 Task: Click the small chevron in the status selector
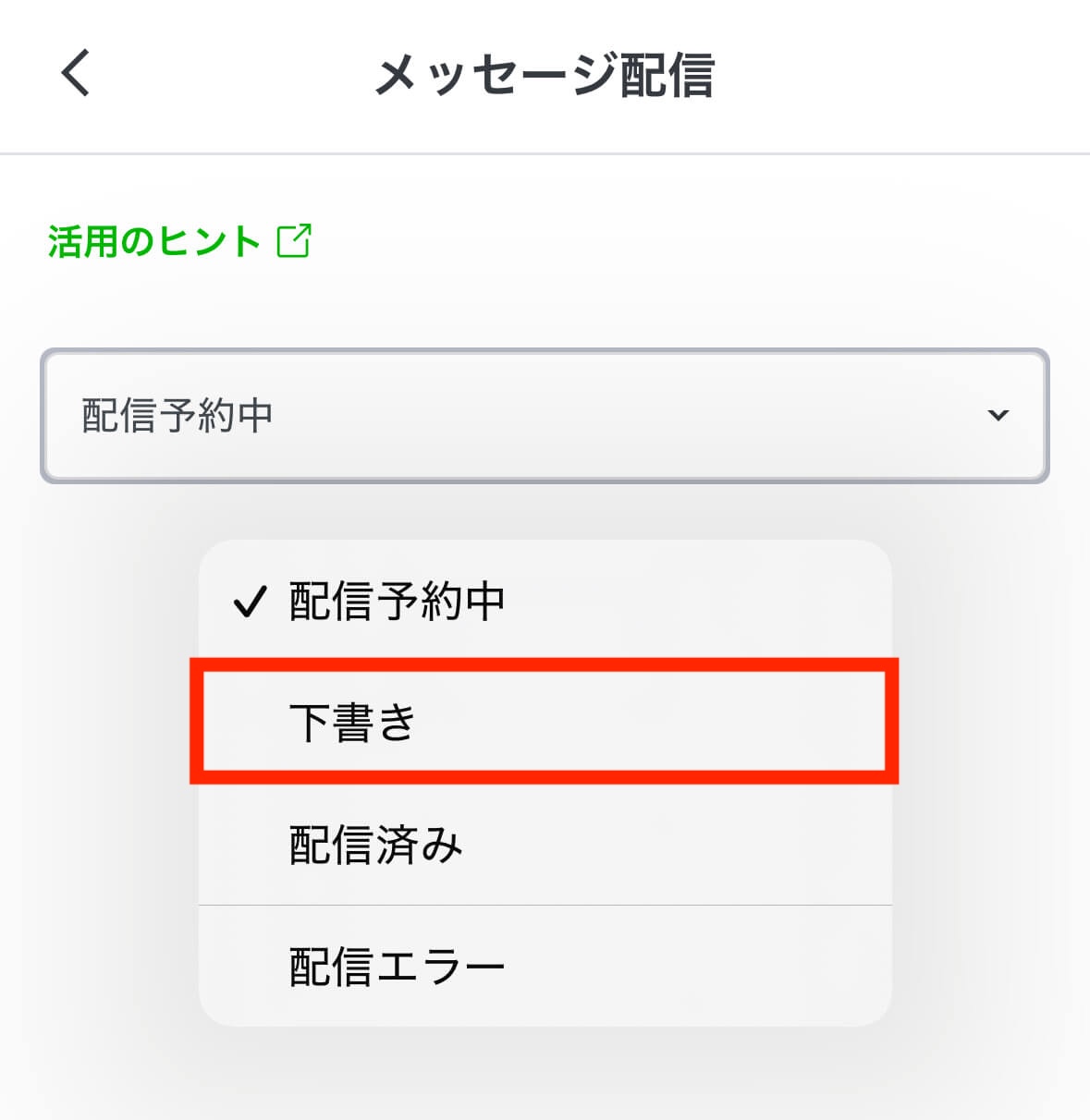click(x=998, y=415)
